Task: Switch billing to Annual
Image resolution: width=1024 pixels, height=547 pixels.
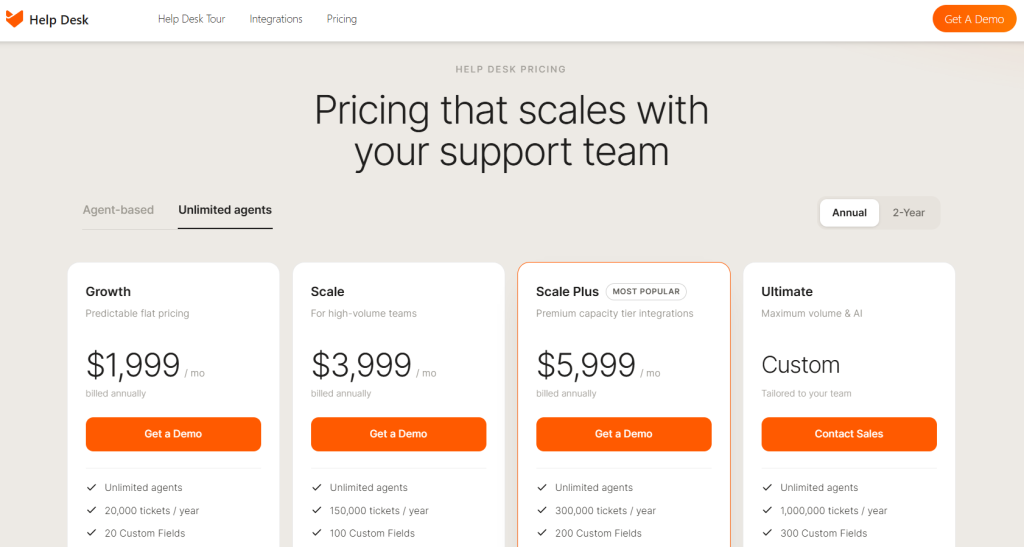Action: (x=849, y=213)
